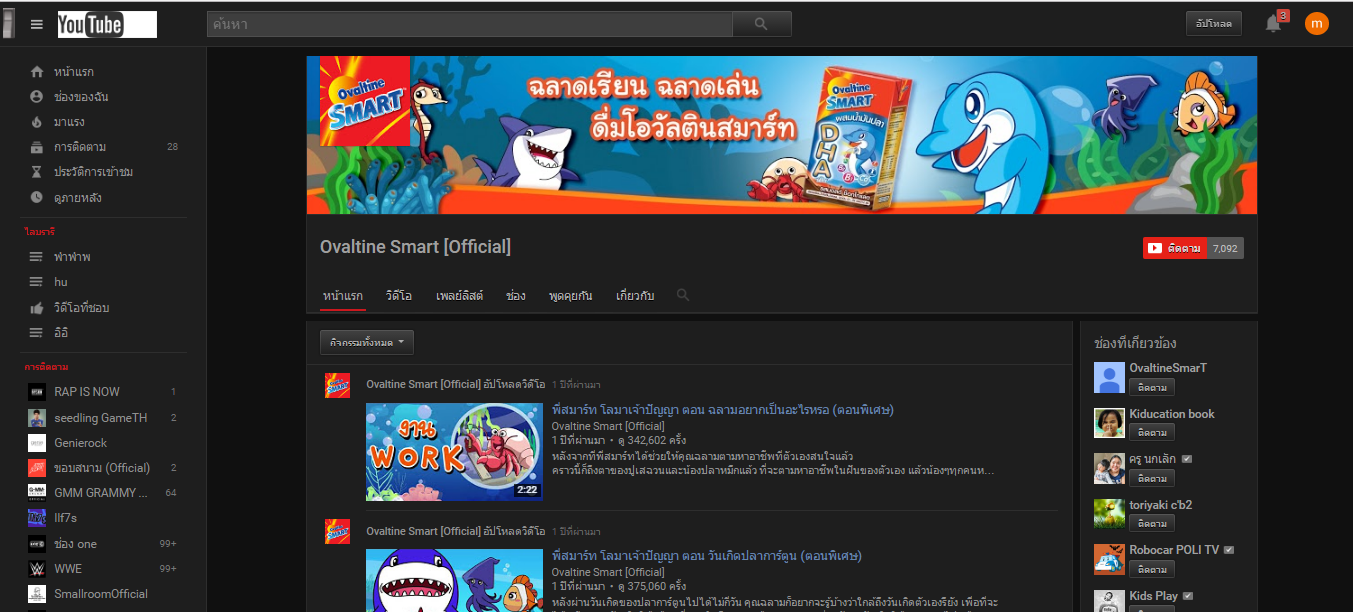1353x612 pixels.
Task: Click the ฟ้าฟ้าพ playlist icon
Action: coord(37,257)
